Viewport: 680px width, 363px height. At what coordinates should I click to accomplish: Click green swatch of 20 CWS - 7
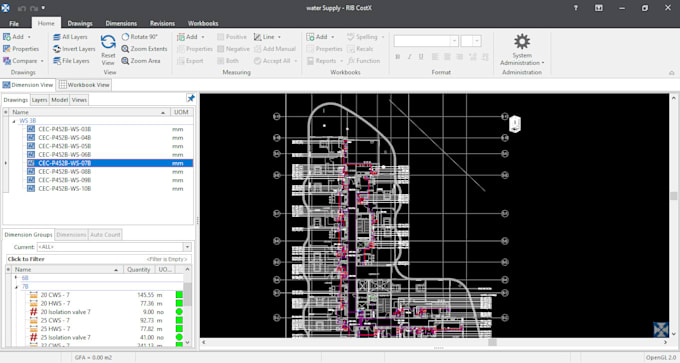click(179, 295)
